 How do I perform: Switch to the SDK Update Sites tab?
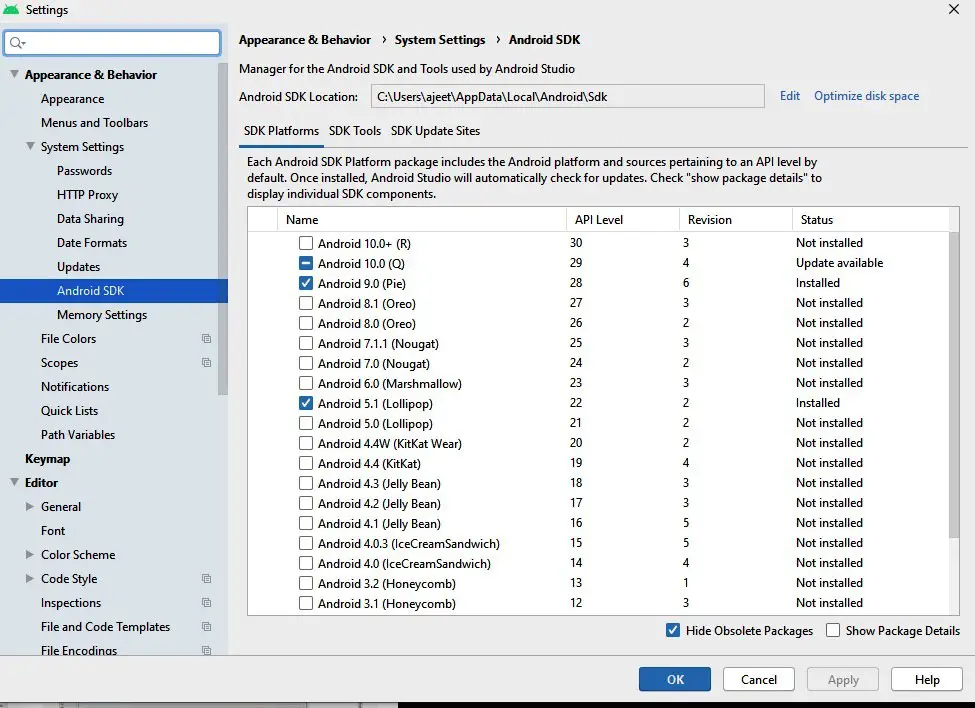pos(435,131)
